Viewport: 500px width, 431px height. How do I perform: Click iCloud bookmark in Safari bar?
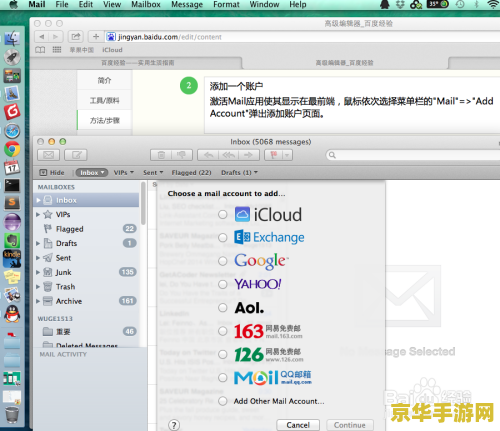112,50
